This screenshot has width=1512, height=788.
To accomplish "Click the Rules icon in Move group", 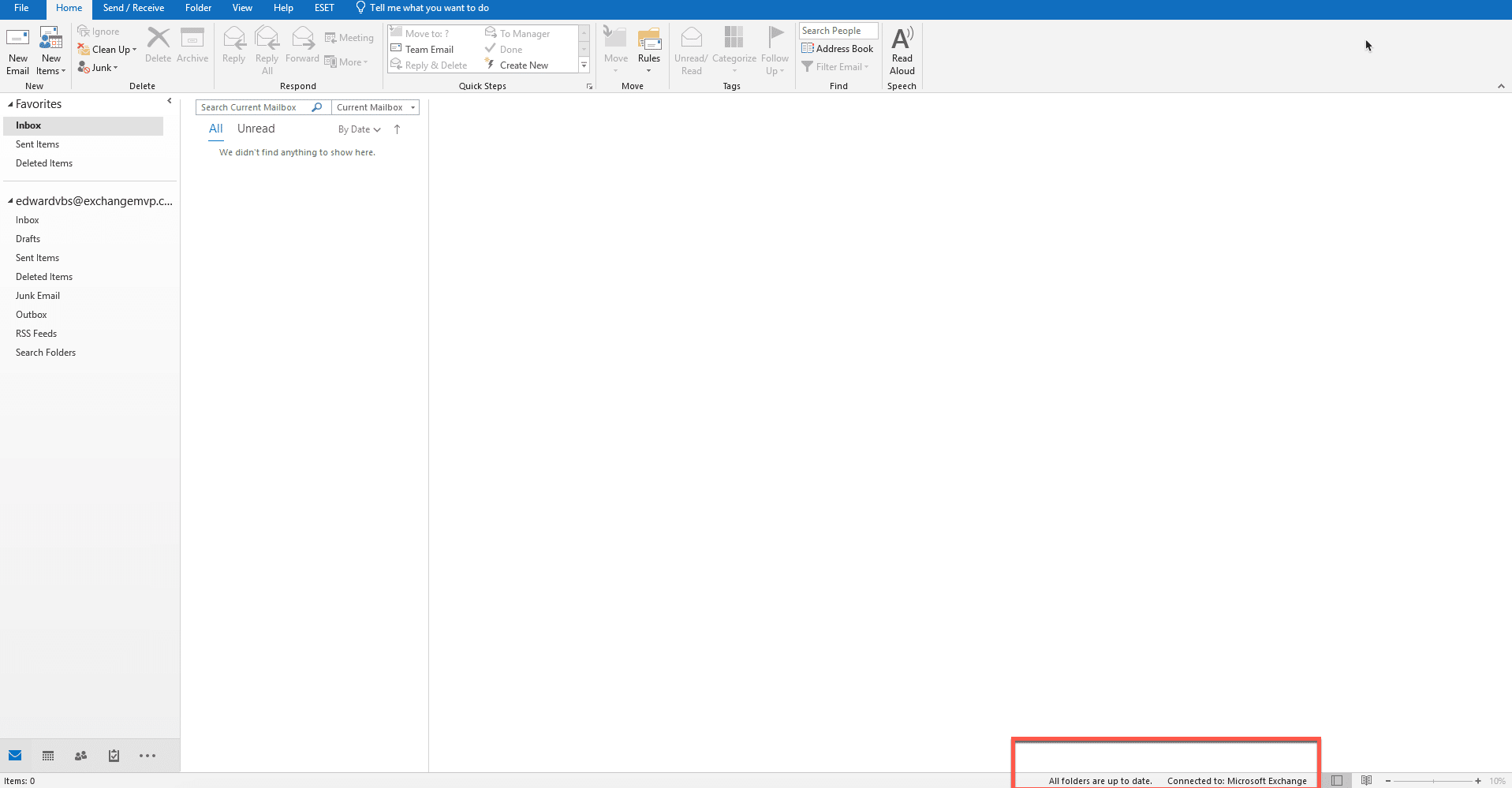I will point(648,47).
